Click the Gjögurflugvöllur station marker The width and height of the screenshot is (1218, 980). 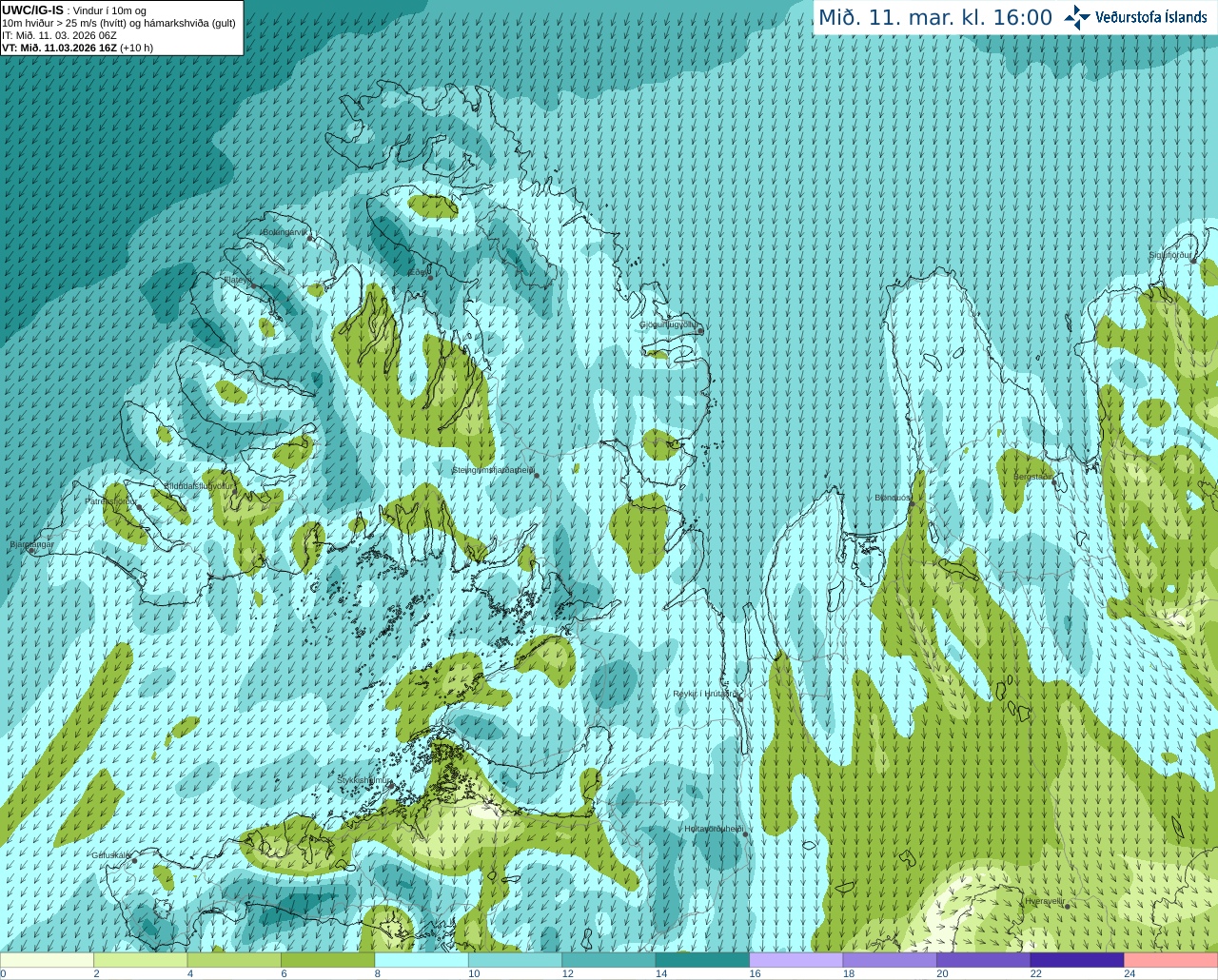point(700,330)
